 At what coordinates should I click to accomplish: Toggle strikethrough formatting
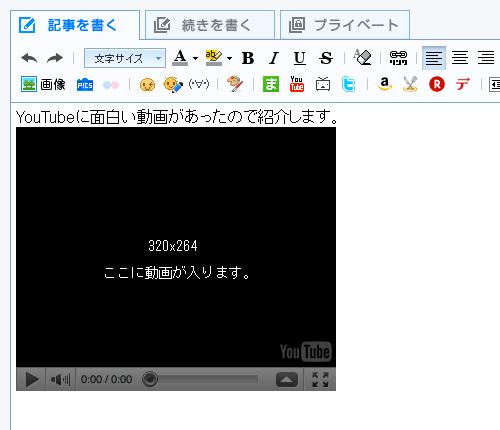coord(326,58)
